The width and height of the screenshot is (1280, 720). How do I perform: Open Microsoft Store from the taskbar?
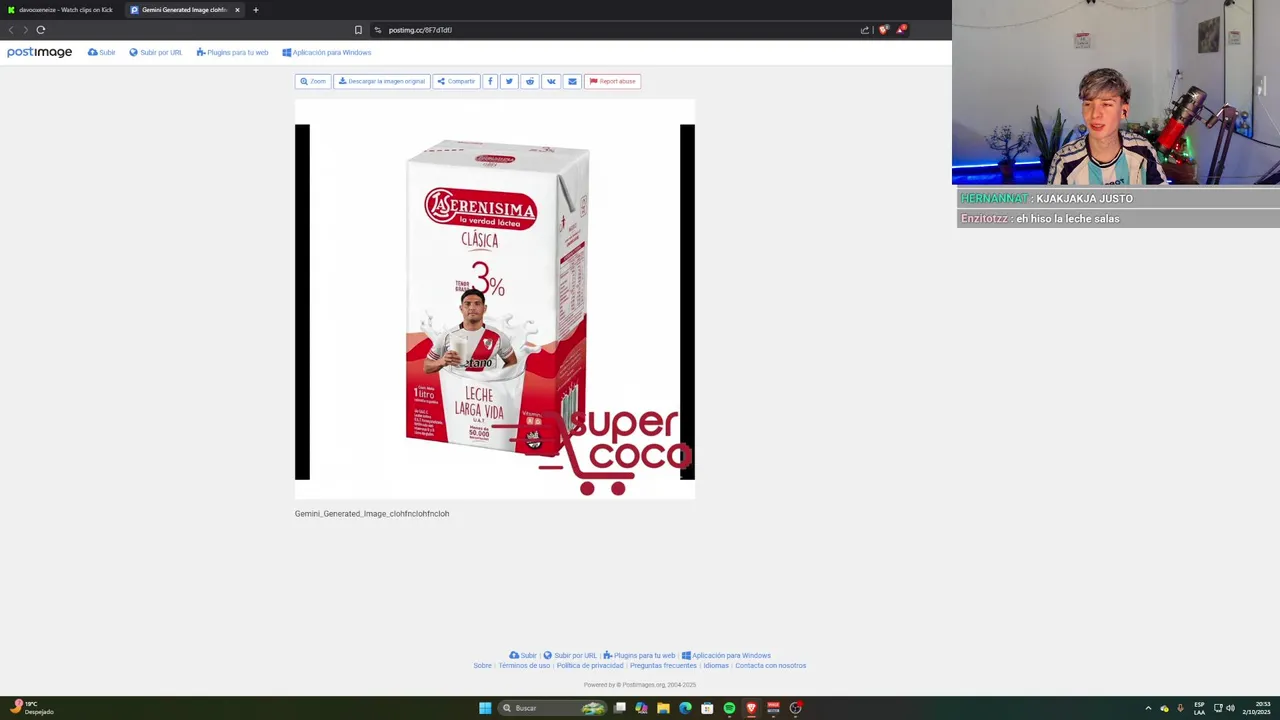(x=707, y=708)
